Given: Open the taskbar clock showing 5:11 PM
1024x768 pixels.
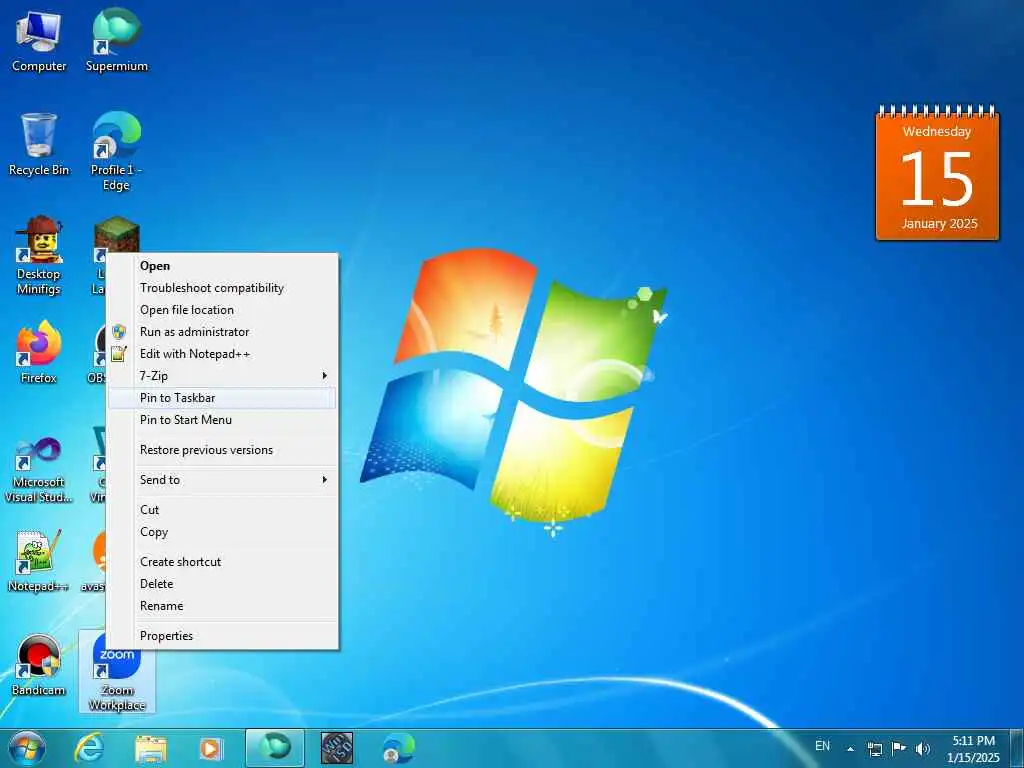Looking at the screenshot, I should (973, 749).
